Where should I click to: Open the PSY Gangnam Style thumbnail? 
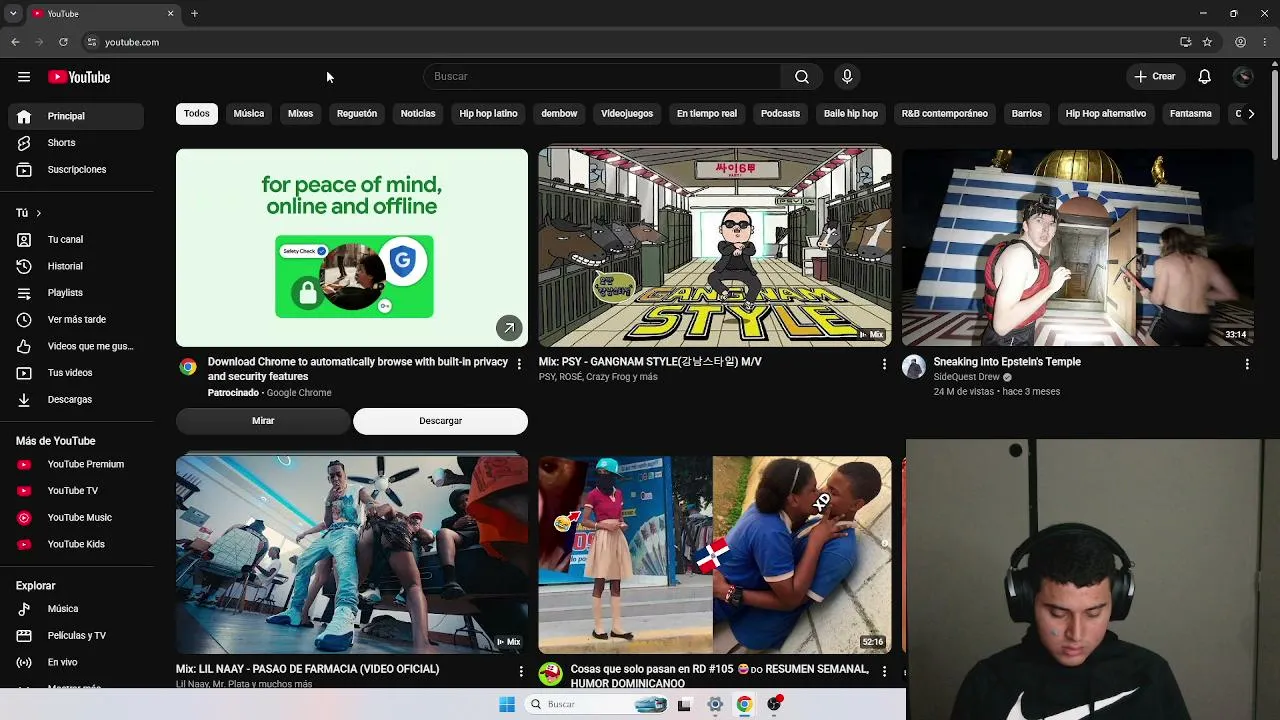tap(715, 248)
